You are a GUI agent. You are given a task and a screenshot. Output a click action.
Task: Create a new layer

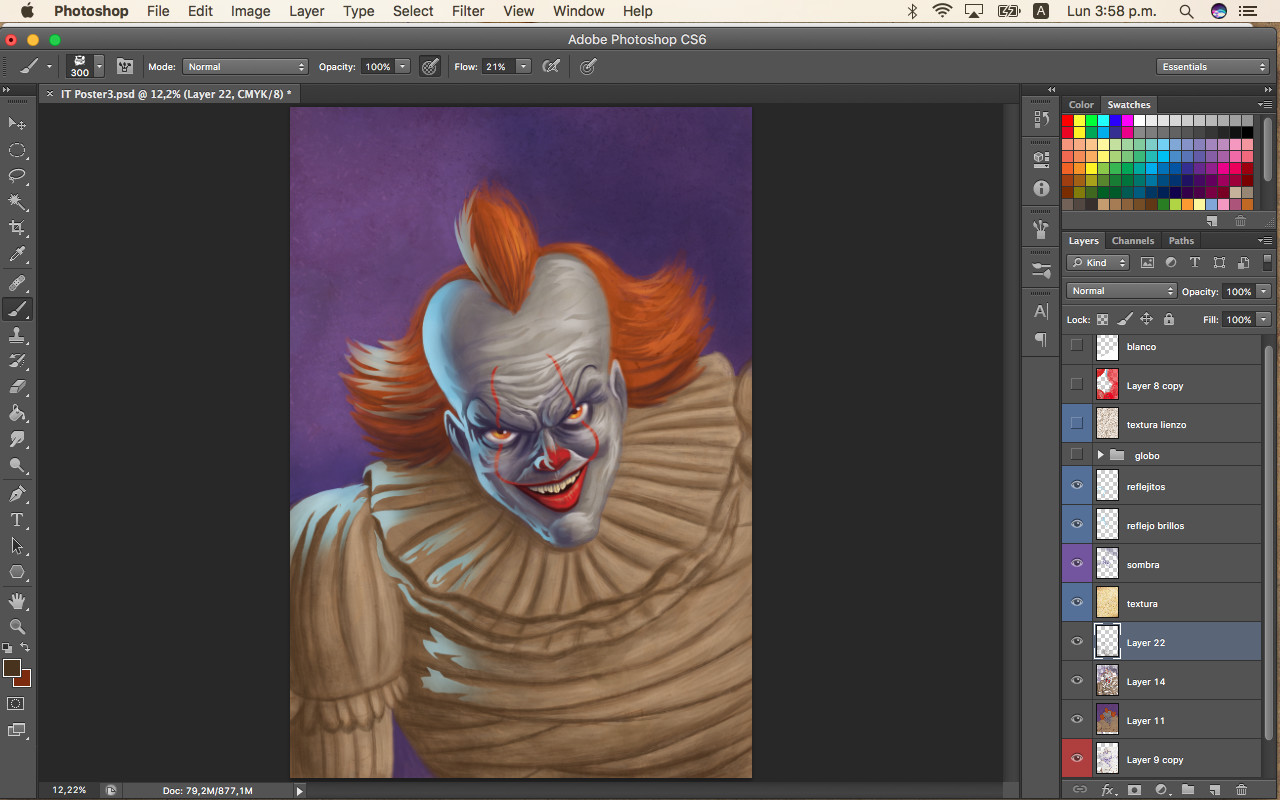[1214, 790]
